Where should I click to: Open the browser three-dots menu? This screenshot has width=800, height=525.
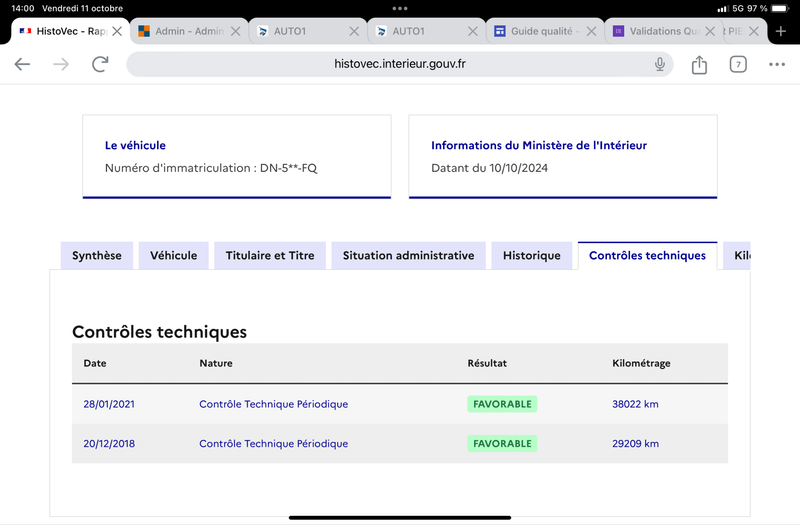(x=777, y=64)
